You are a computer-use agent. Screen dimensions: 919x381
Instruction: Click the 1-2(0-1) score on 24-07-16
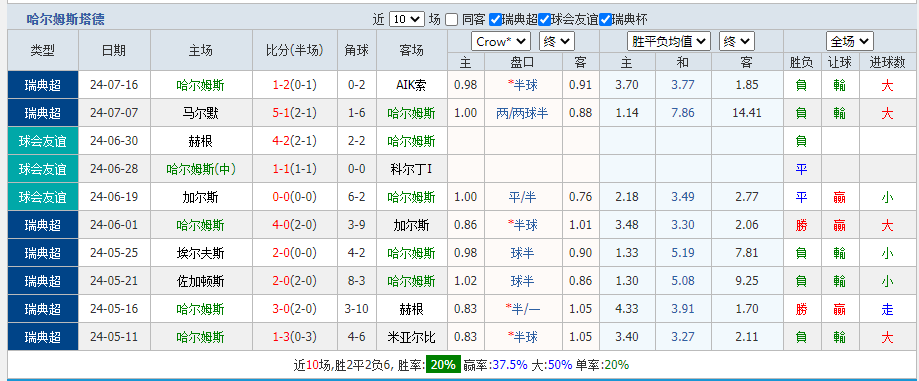(295, 85)
